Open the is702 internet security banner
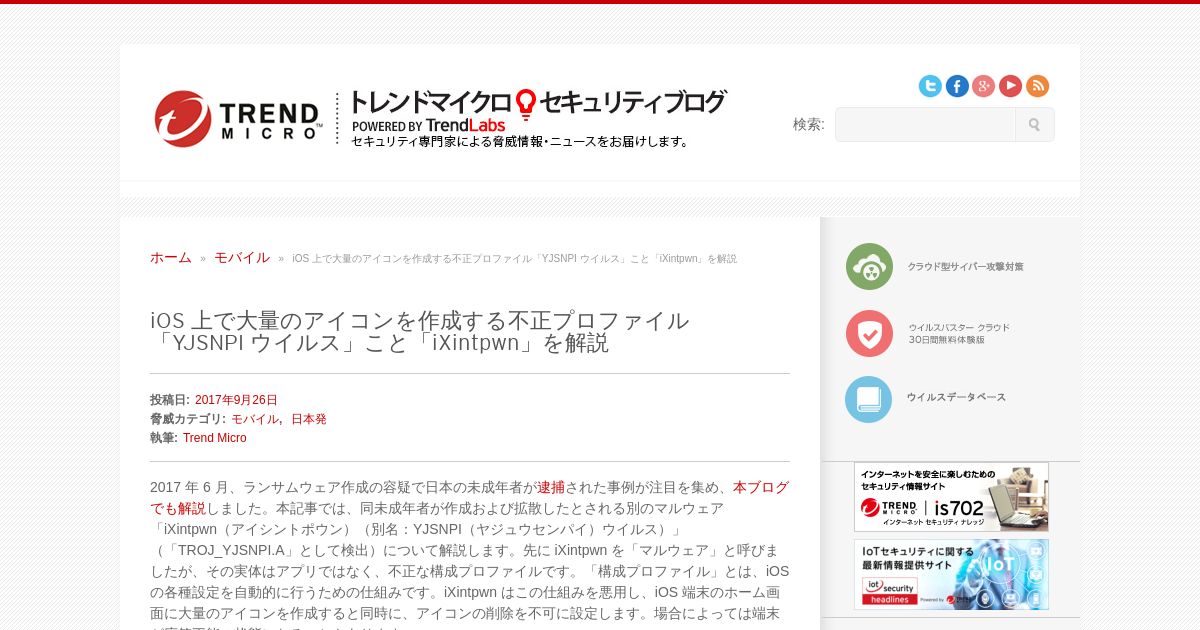1200x630 pixels. (x=951, y=497)
